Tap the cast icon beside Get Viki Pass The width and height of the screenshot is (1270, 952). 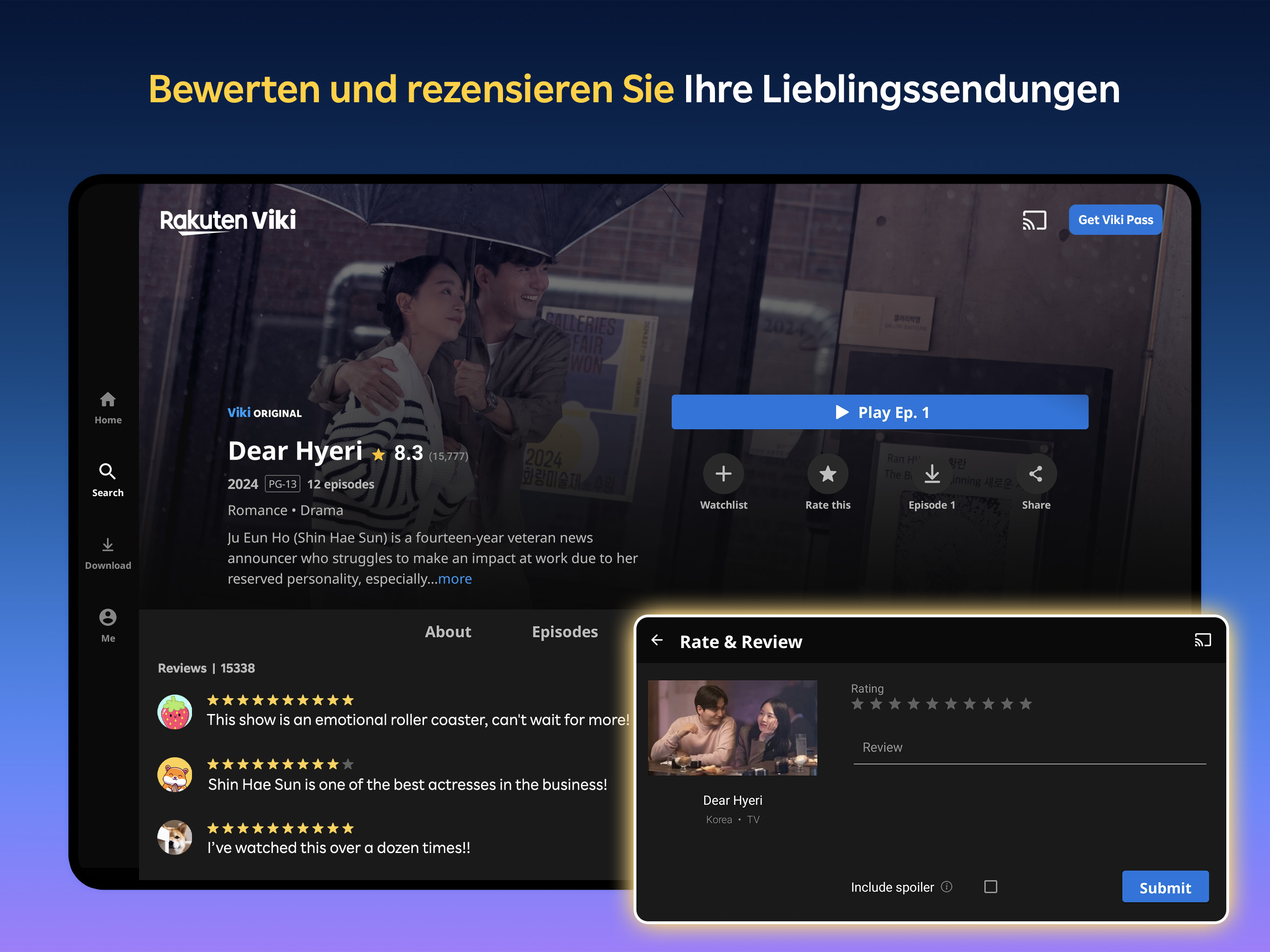point(1034,220)
